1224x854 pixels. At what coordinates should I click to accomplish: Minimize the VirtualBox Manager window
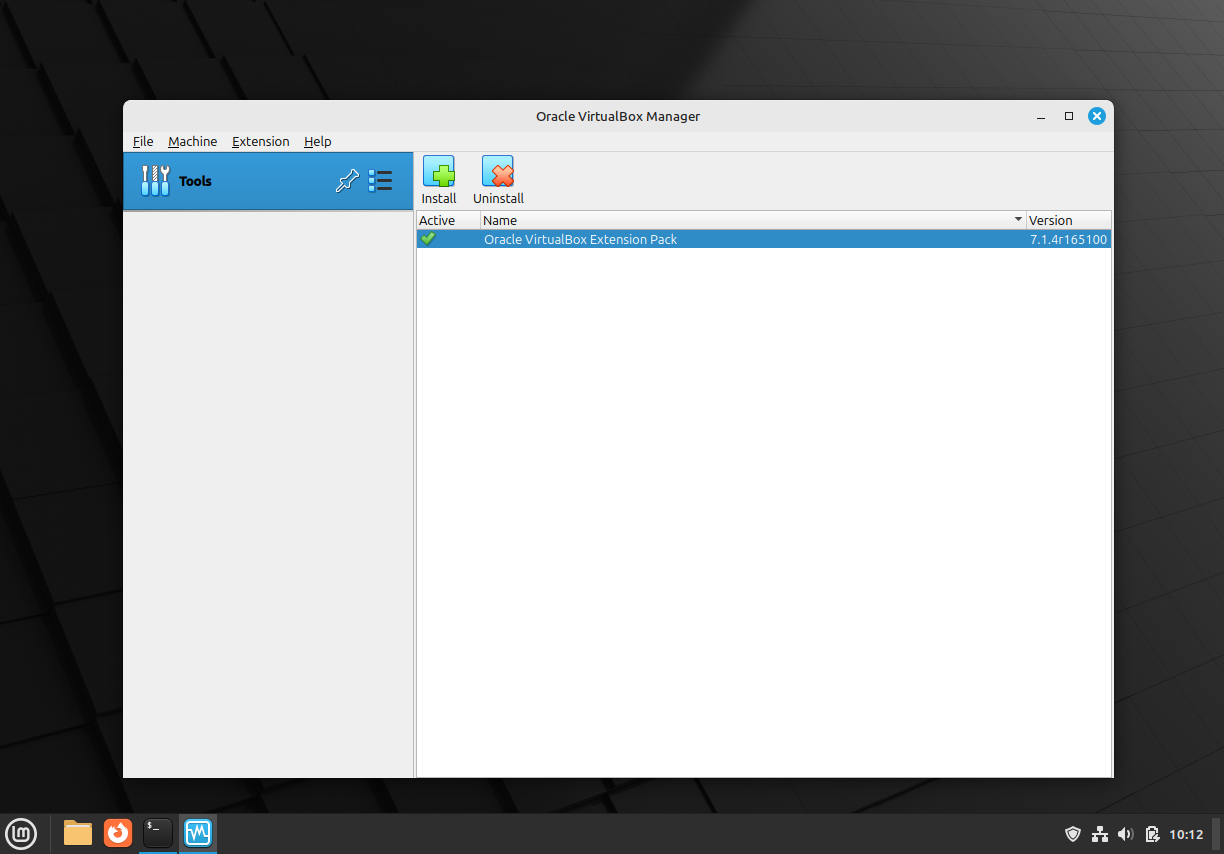[x=1041, y=116]
